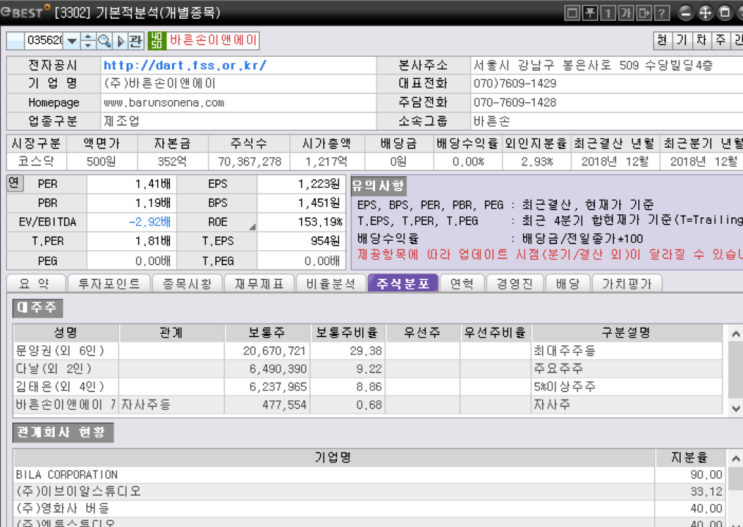Viewport: 743px width, 527px height.
Task: Click the pin window icon in title bar
Action: (x=590, y=13)
